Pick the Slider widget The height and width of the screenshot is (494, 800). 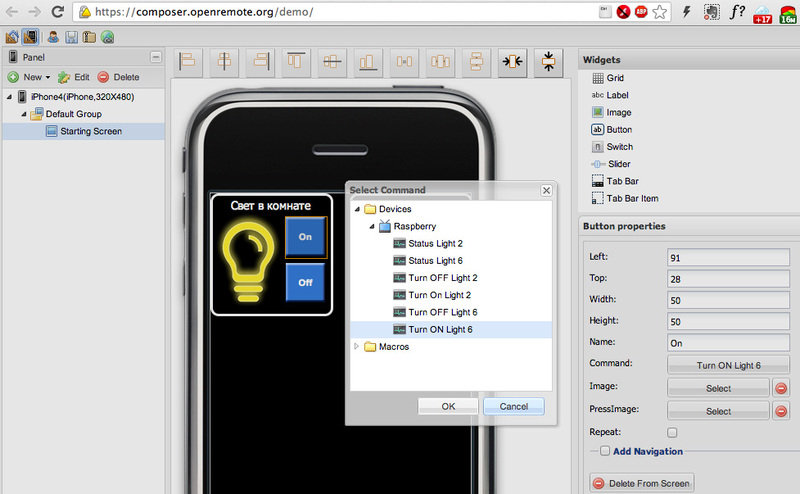pyautogui.click(x=611, y=164)
